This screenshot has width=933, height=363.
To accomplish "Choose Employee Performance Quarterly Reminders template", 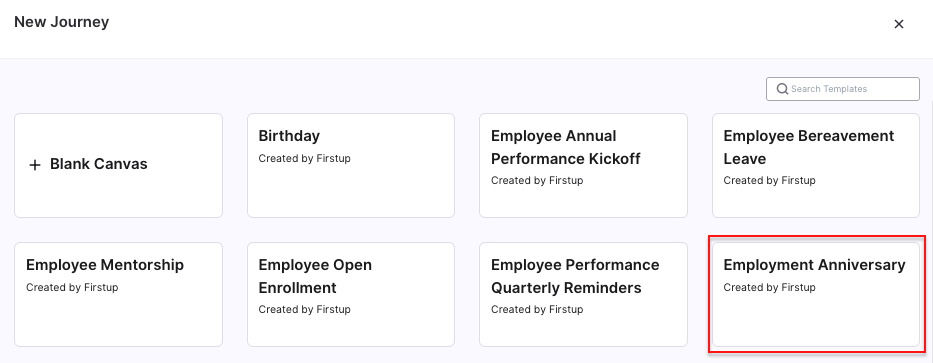I will (583, 294).
